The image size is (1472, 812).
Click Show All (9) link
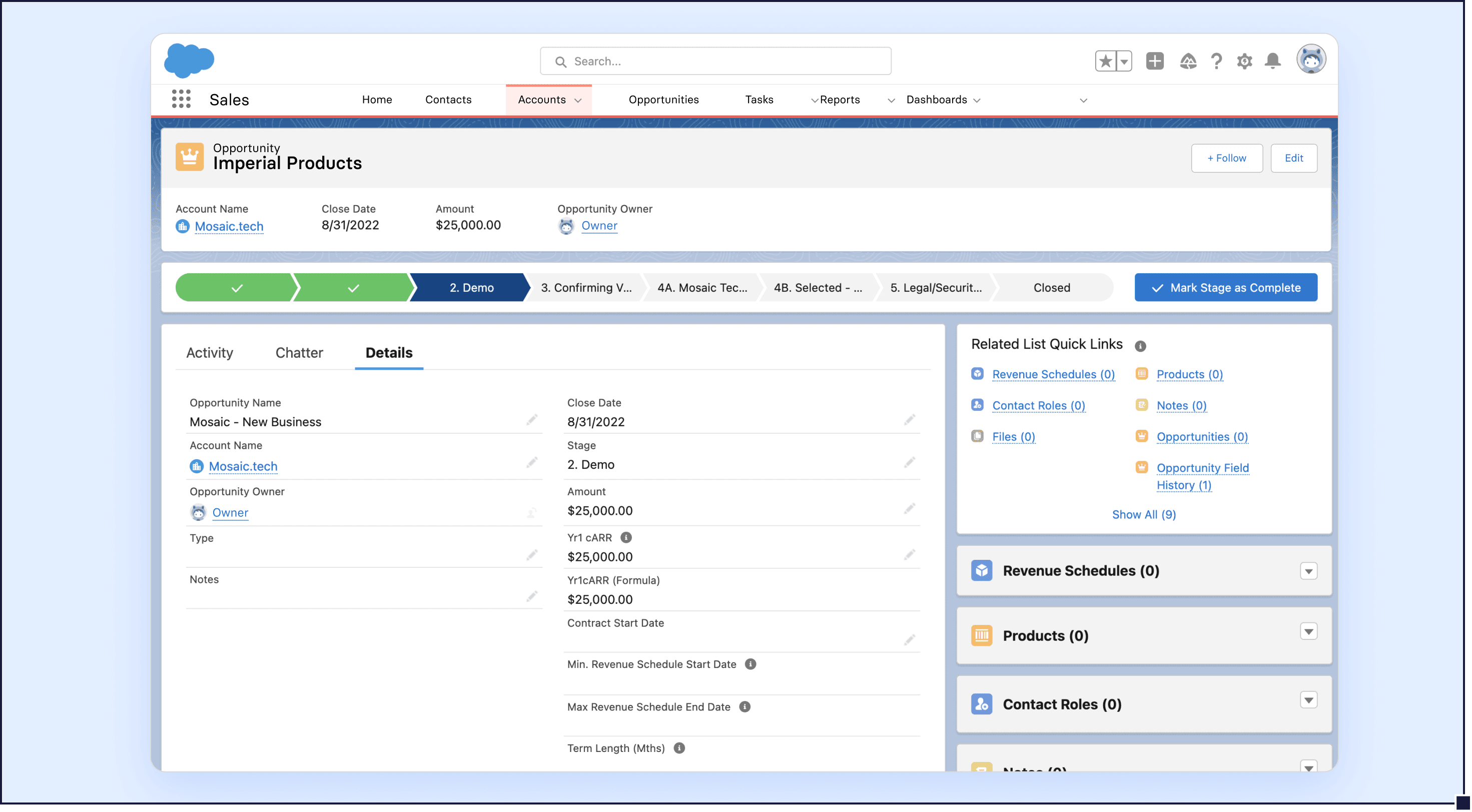tap(1143, 514)
